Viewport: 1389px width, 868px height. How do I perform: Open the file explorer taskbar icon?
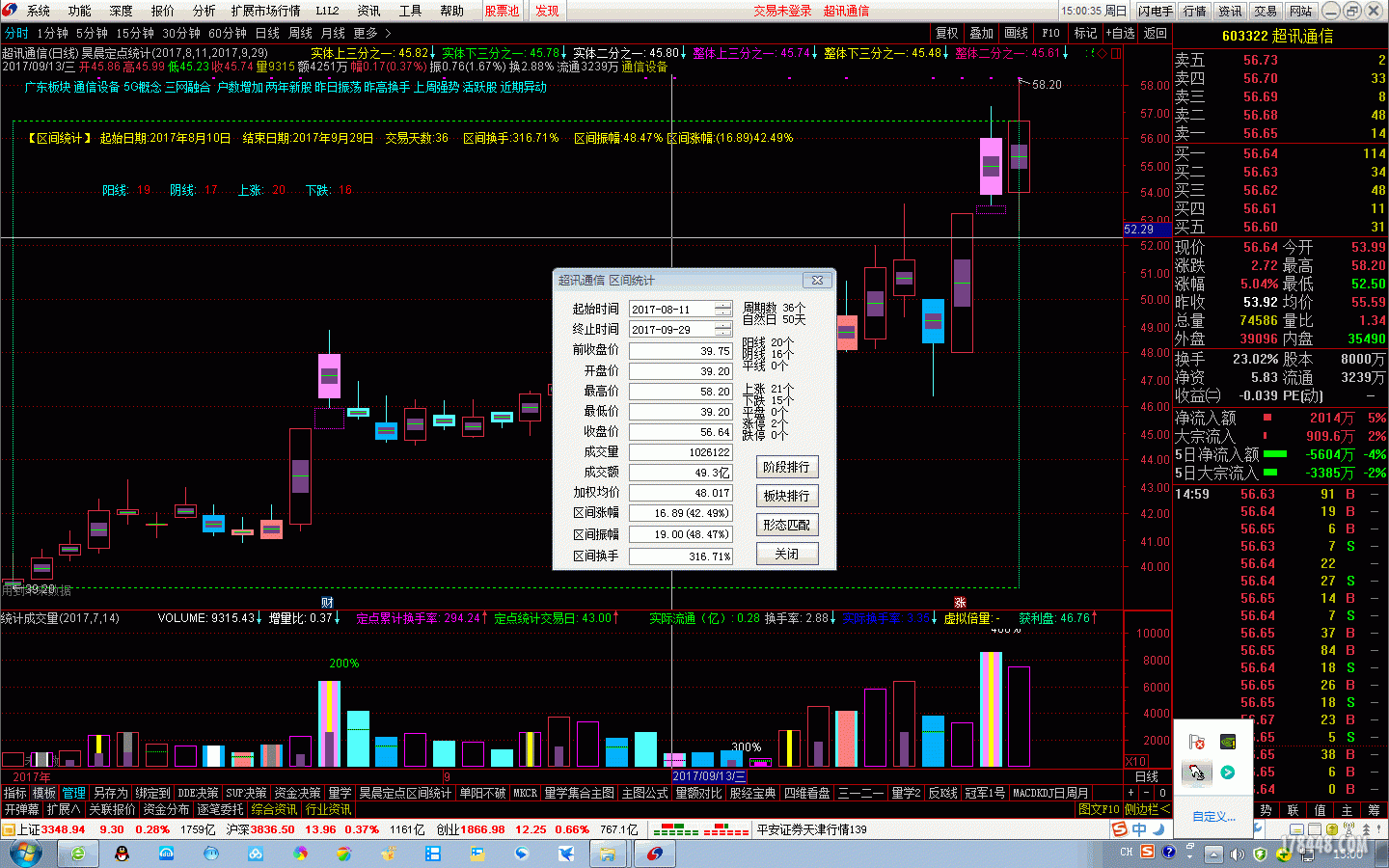pos(608,854)
